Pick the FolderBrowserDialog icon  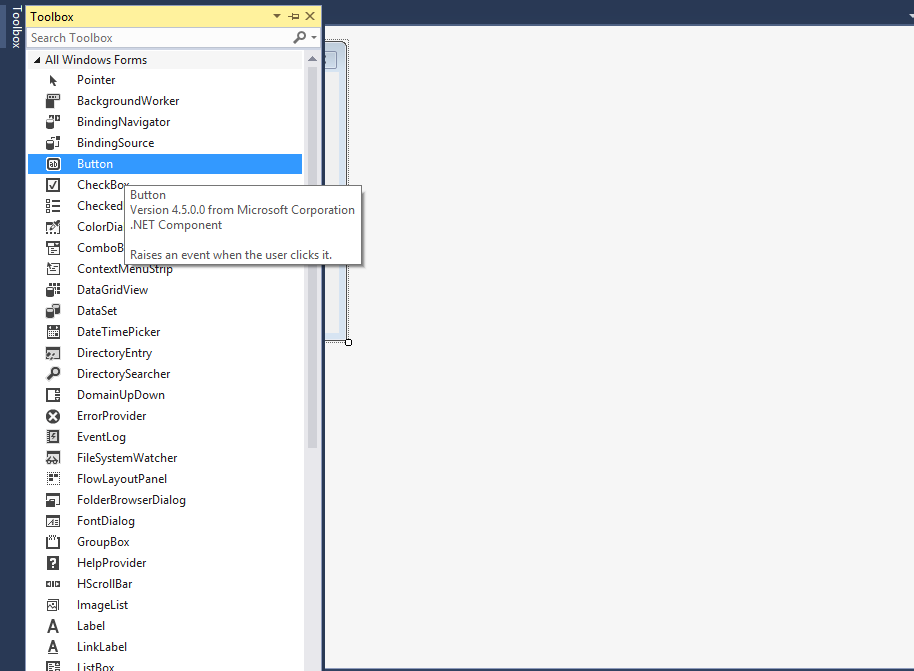click(53, 500)
